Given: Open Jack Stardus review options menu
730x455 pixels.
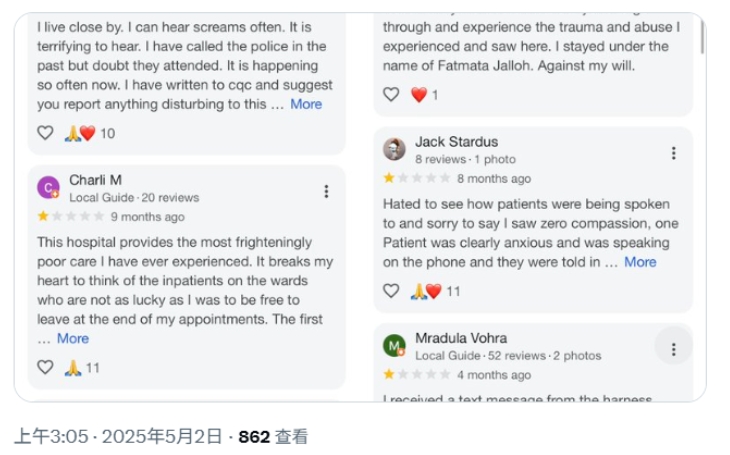Looking at the screenshot, I should (x=673, y=153).
